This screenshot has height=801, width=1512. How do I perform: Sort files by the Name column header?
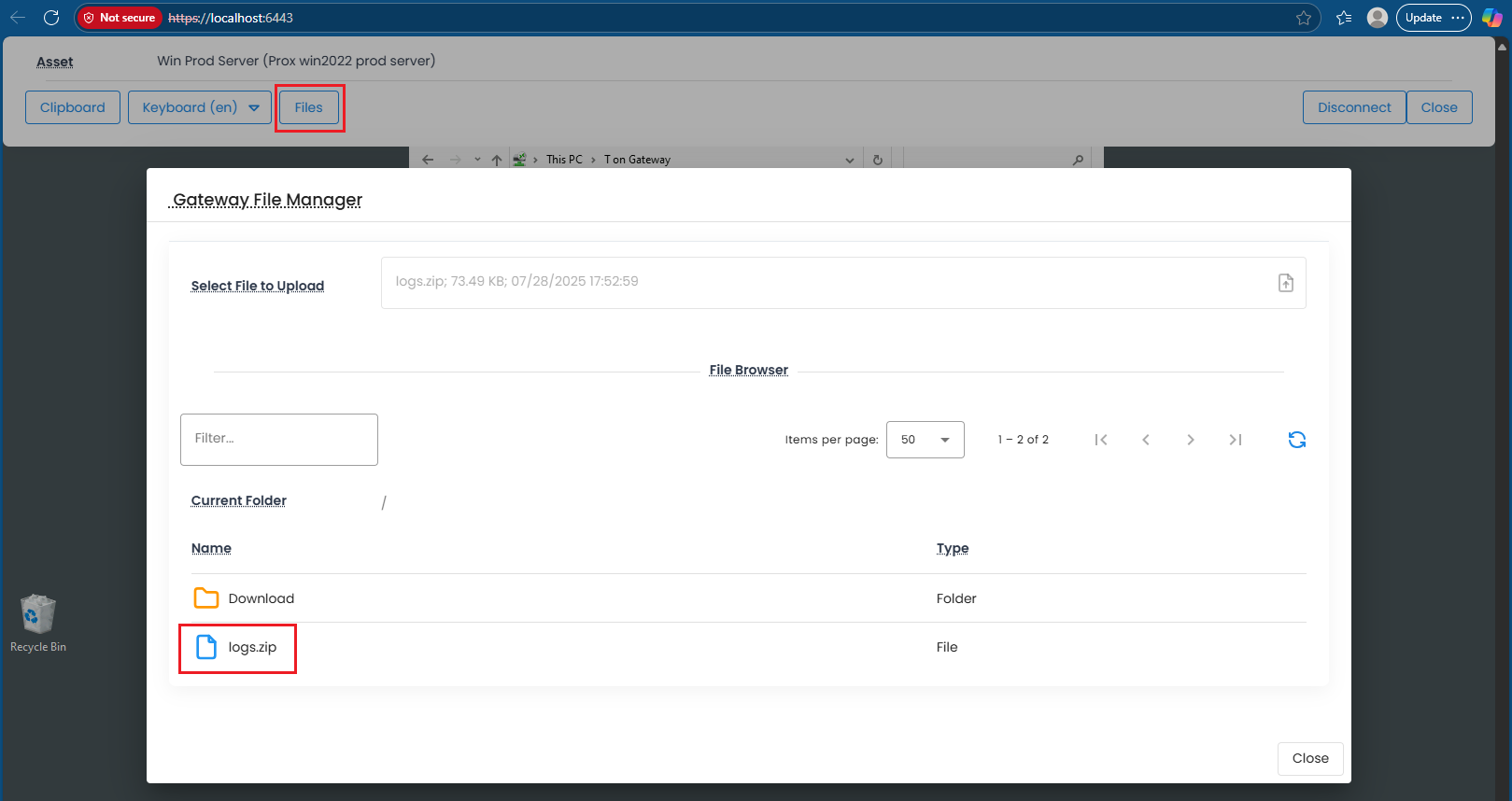click(211, 548)
